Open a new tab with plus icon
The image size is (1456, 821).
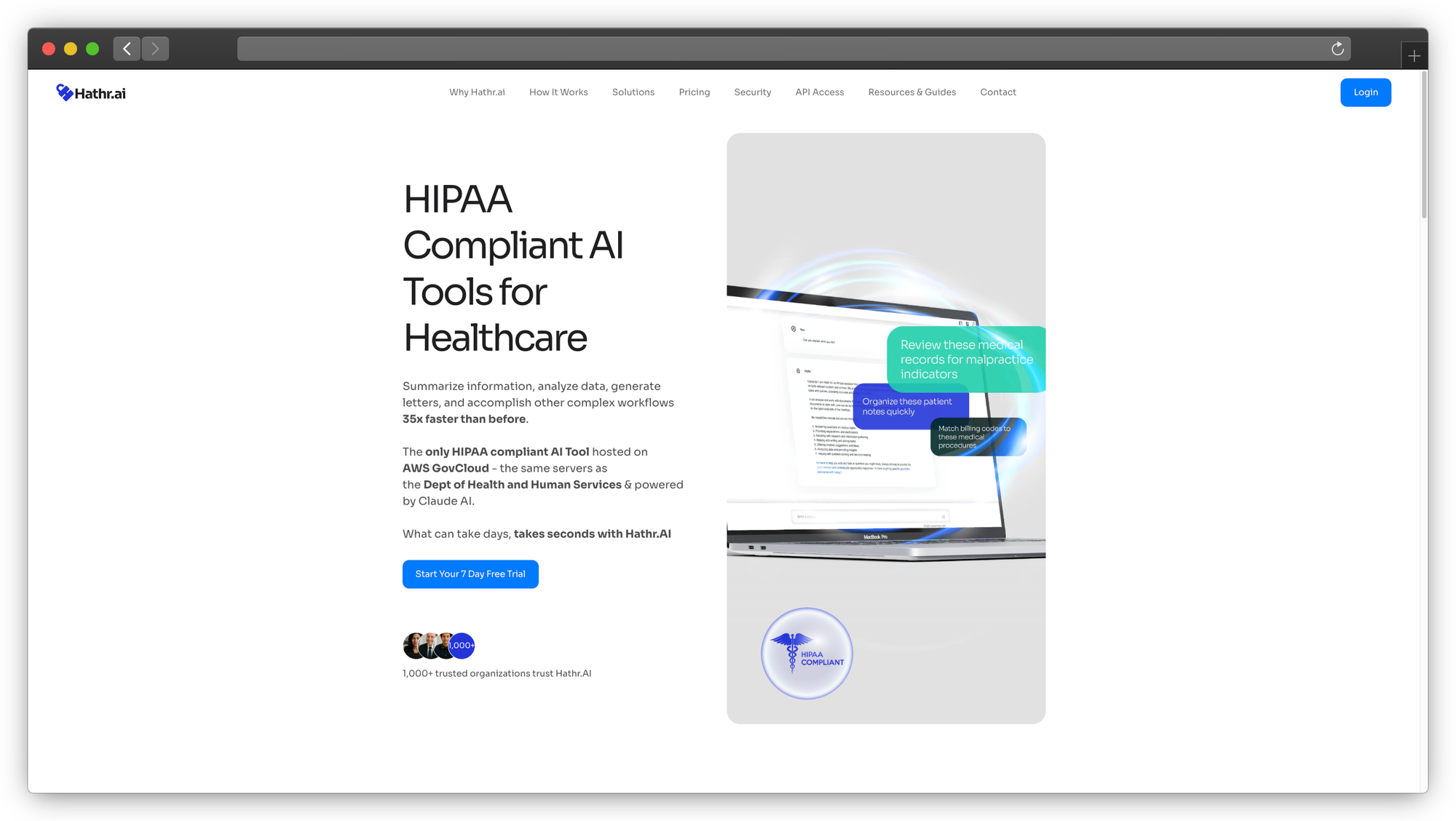1414,56
